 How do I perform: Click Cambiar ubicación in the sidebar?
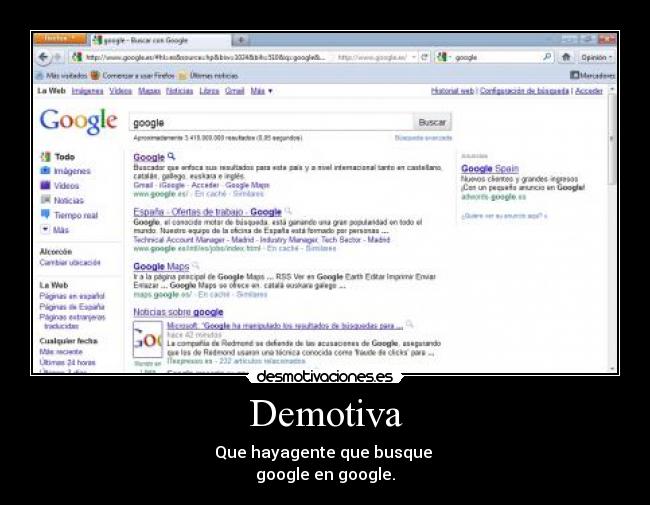70,262
